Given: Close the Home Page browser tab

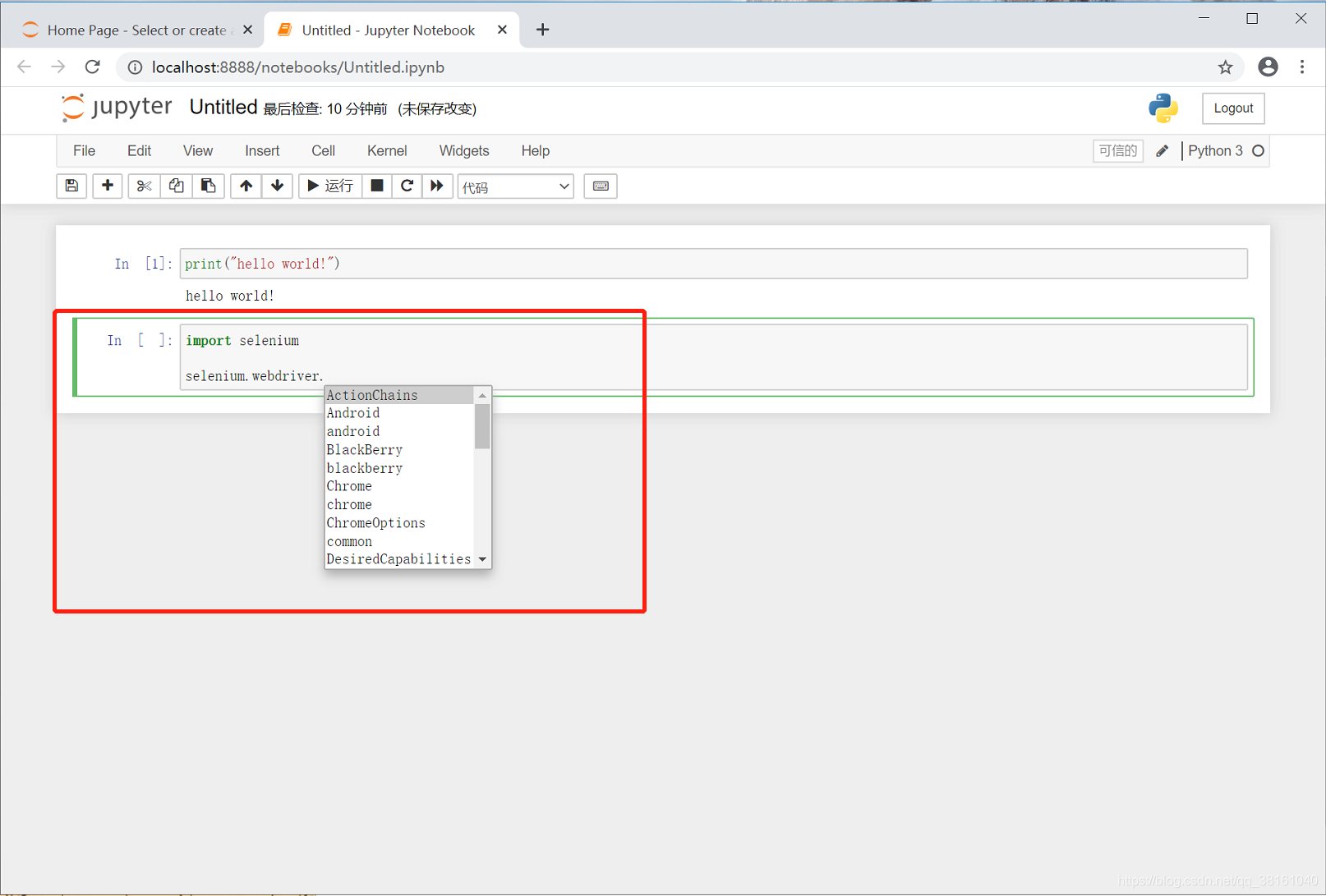Looking at the screenshot, I should click(x=247, y=30).
